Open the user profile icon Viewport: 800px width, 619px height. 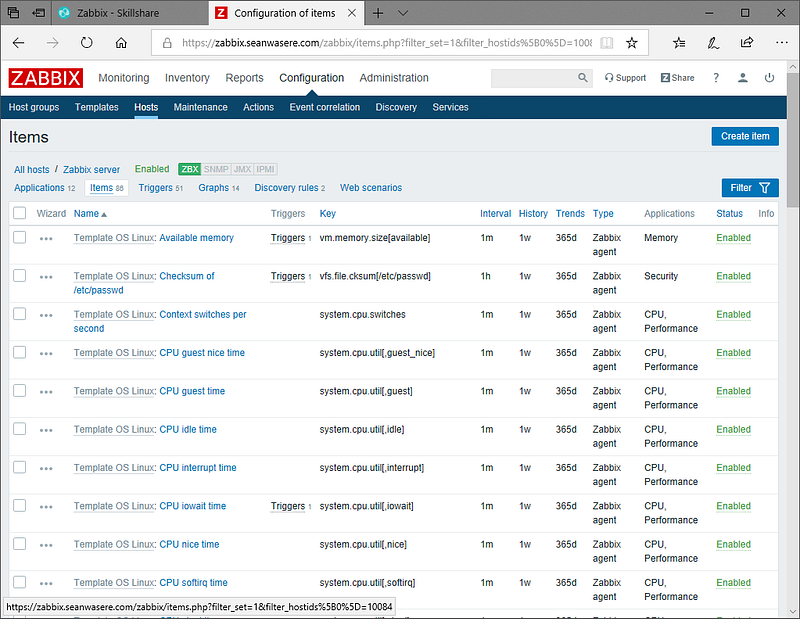point(743,78)
